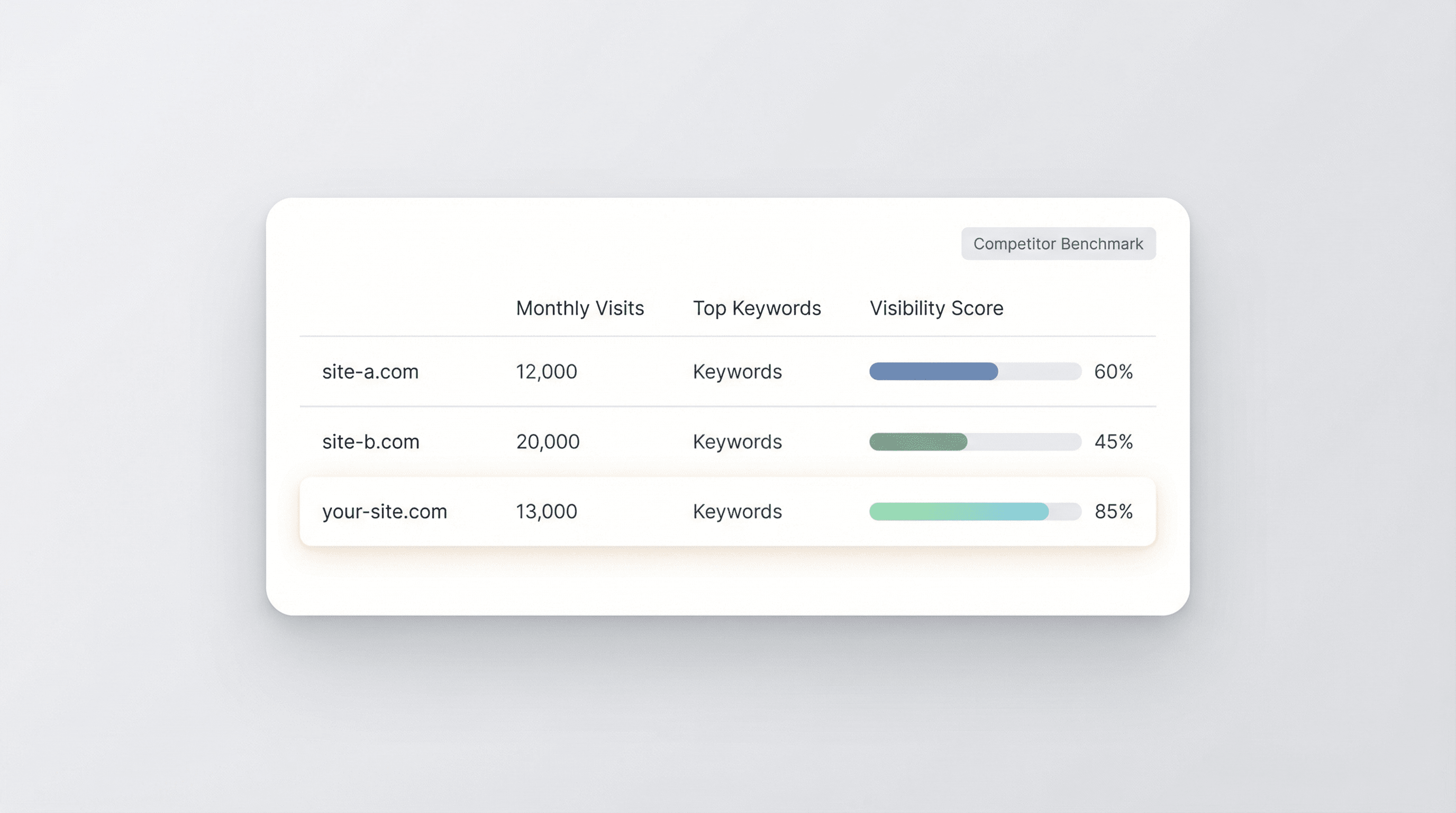Click the unfilled end of site-b.com's bar
The height and width of the screenshot is (813, 1456).
[1024, 441]
